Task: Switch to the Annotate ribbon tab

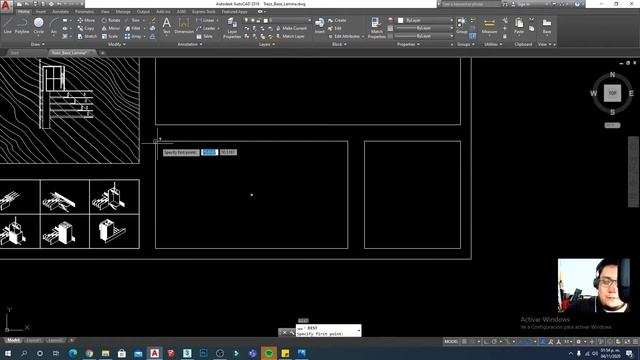Action: coord(60,12)
